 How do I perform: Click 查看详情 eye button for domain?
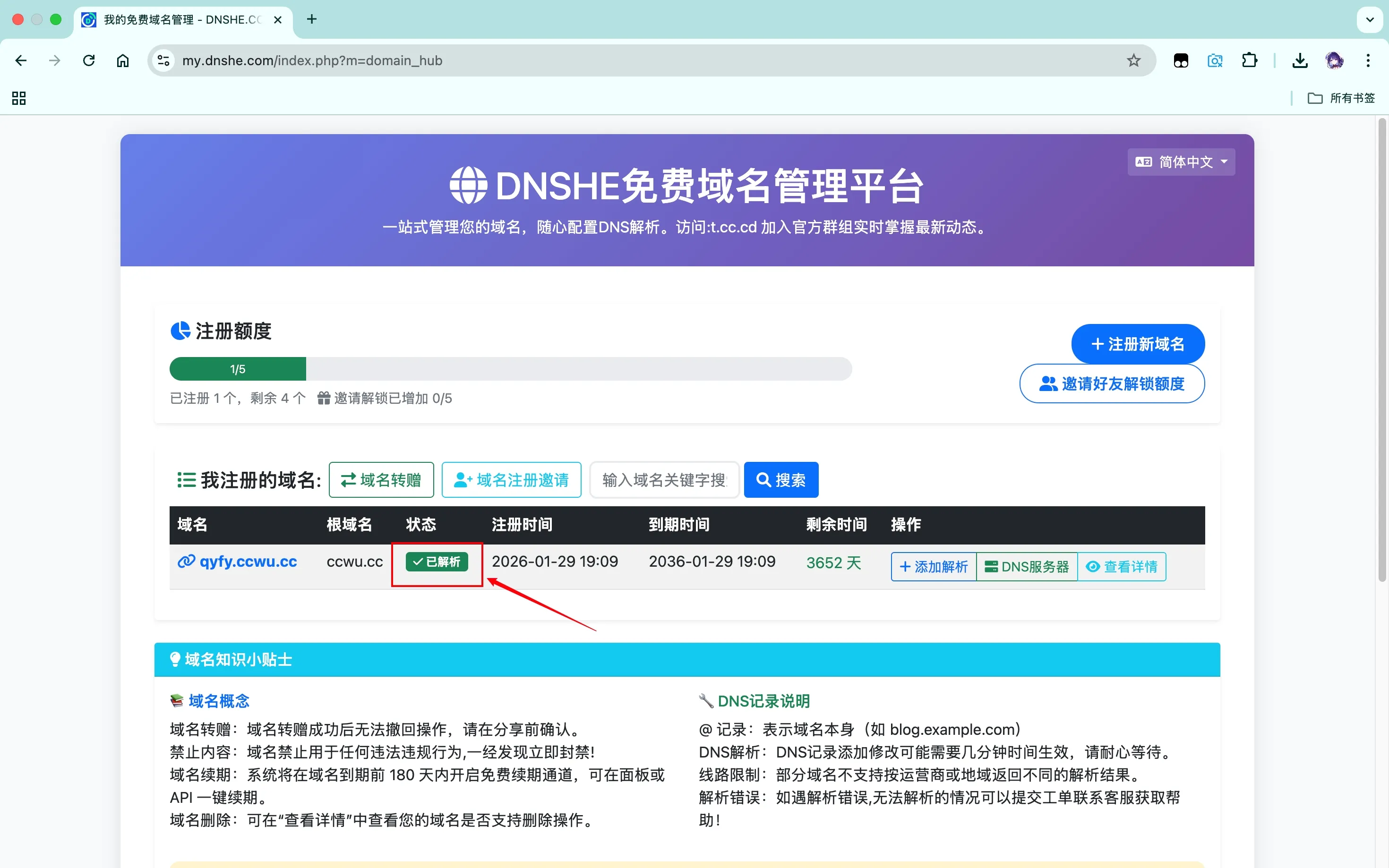[1122, 567]
